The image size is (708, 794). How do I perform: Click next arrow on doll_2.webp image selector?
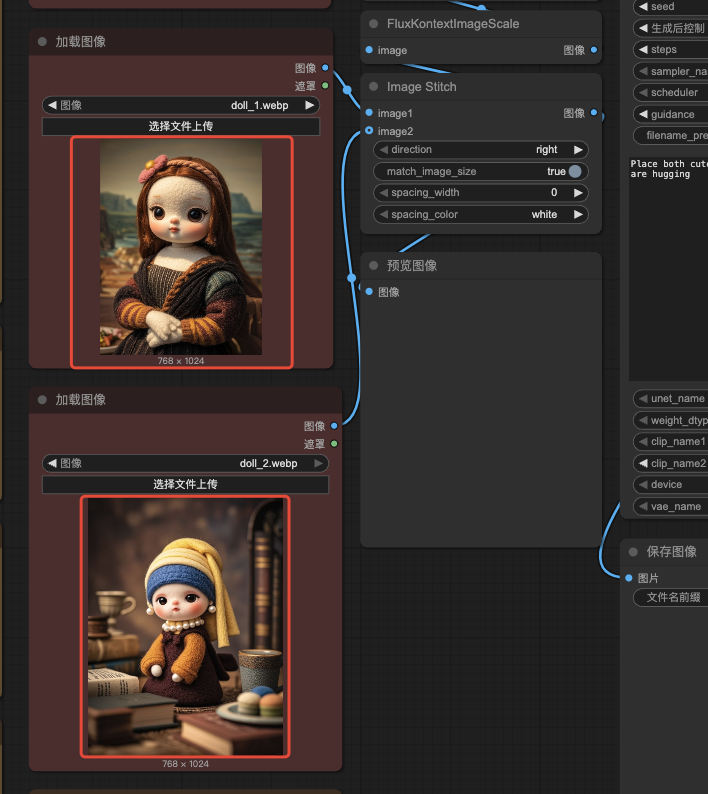319,463
